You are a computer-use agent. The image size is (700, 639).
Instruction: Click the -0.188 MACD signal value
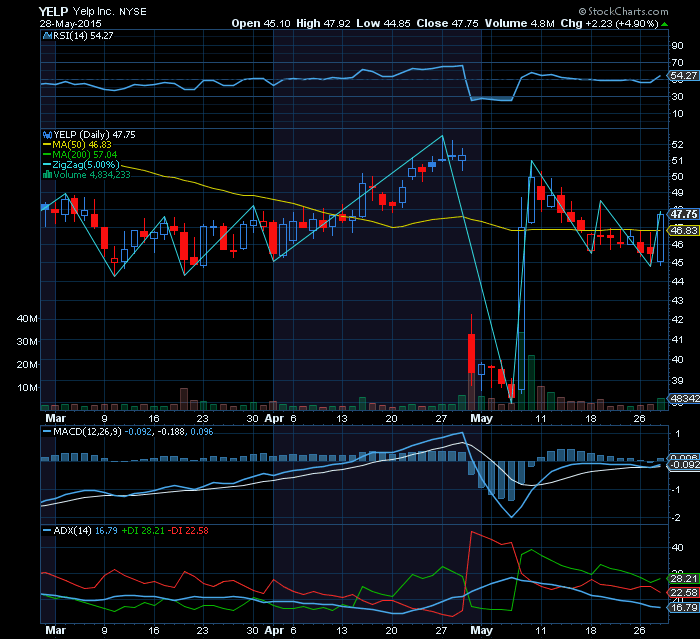click(171, 432)
